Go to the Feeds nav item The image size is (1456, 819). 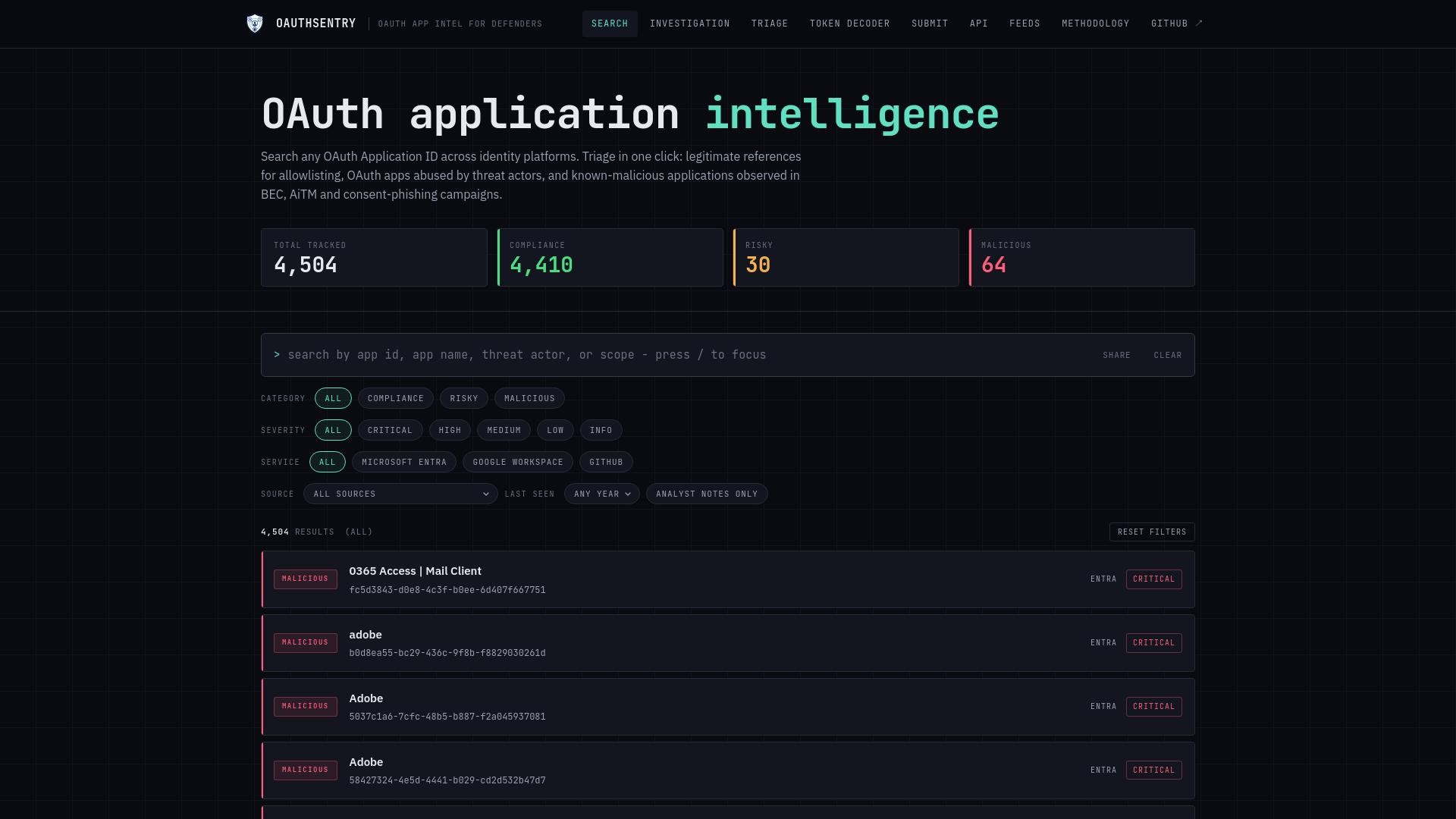point(1025,24)
